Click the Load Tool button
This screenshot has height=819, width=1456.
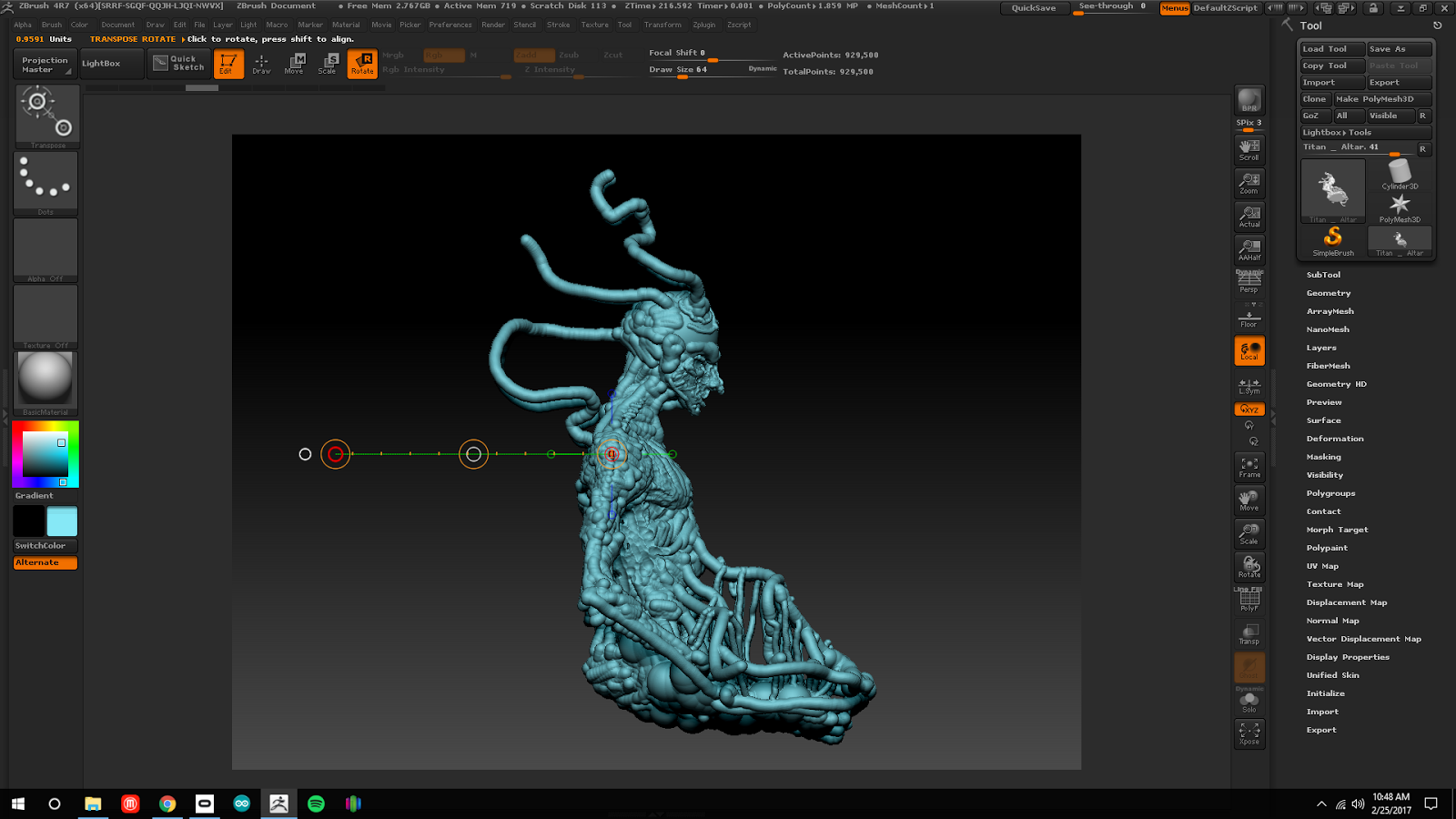click(1332, 49)
